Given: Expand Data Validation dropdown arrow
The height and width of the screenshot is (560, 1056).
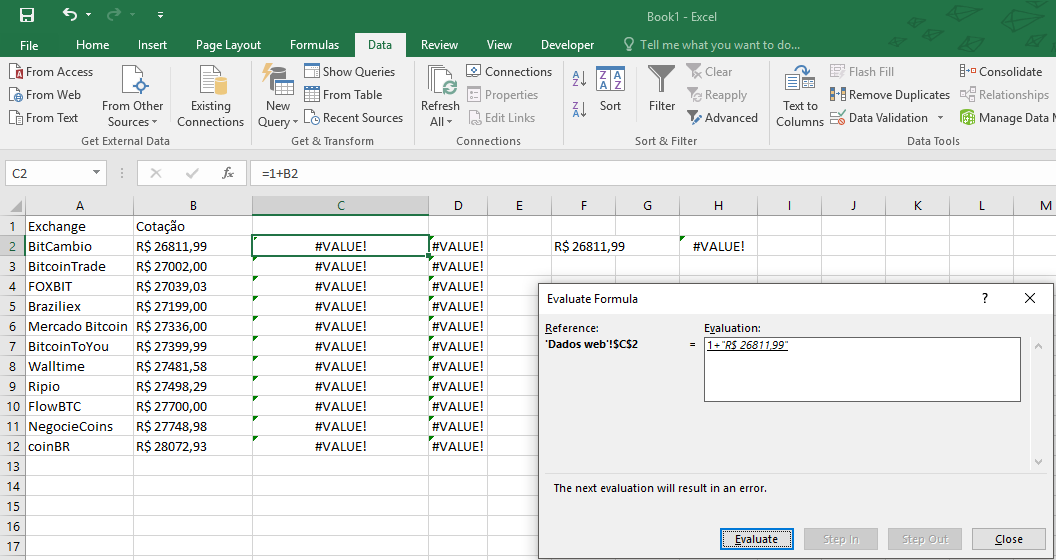Looking at the screenshot, I should pos(940,118).
